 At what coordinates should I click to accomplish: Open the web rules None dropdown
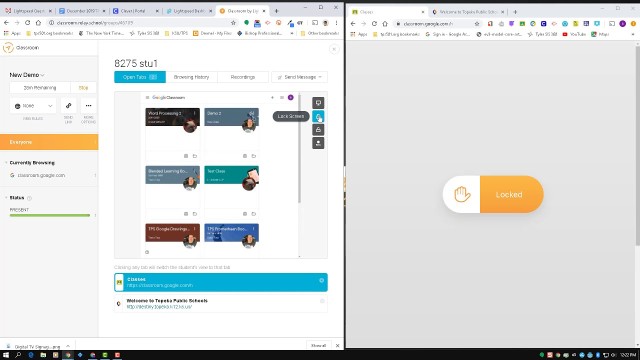[33, 106]
